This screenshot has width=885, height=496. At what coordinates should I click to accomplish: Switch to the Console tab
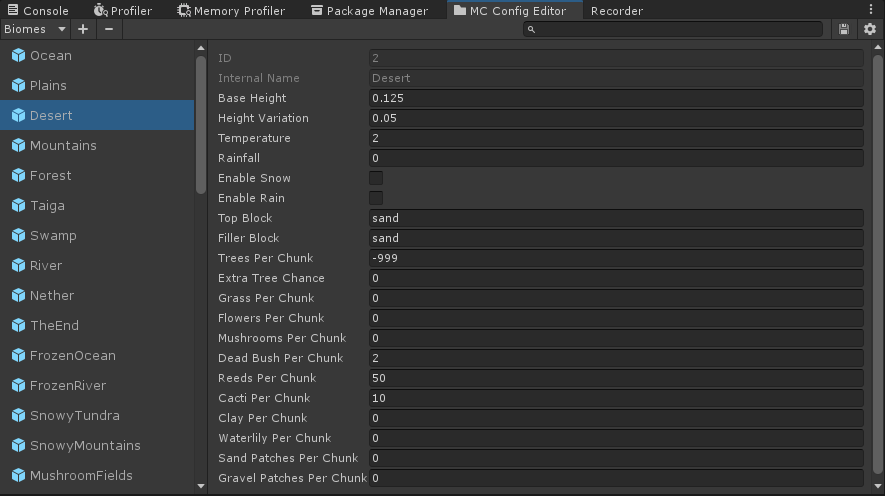pyautogui.click(x=38, y=10)
